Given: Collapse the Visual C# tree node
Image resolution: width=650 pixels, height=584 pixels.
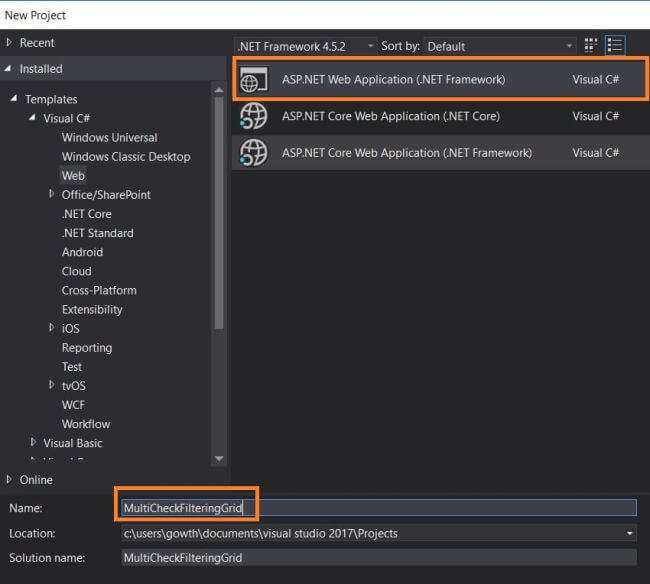Looking at the screenshot, I should point(32,117).
